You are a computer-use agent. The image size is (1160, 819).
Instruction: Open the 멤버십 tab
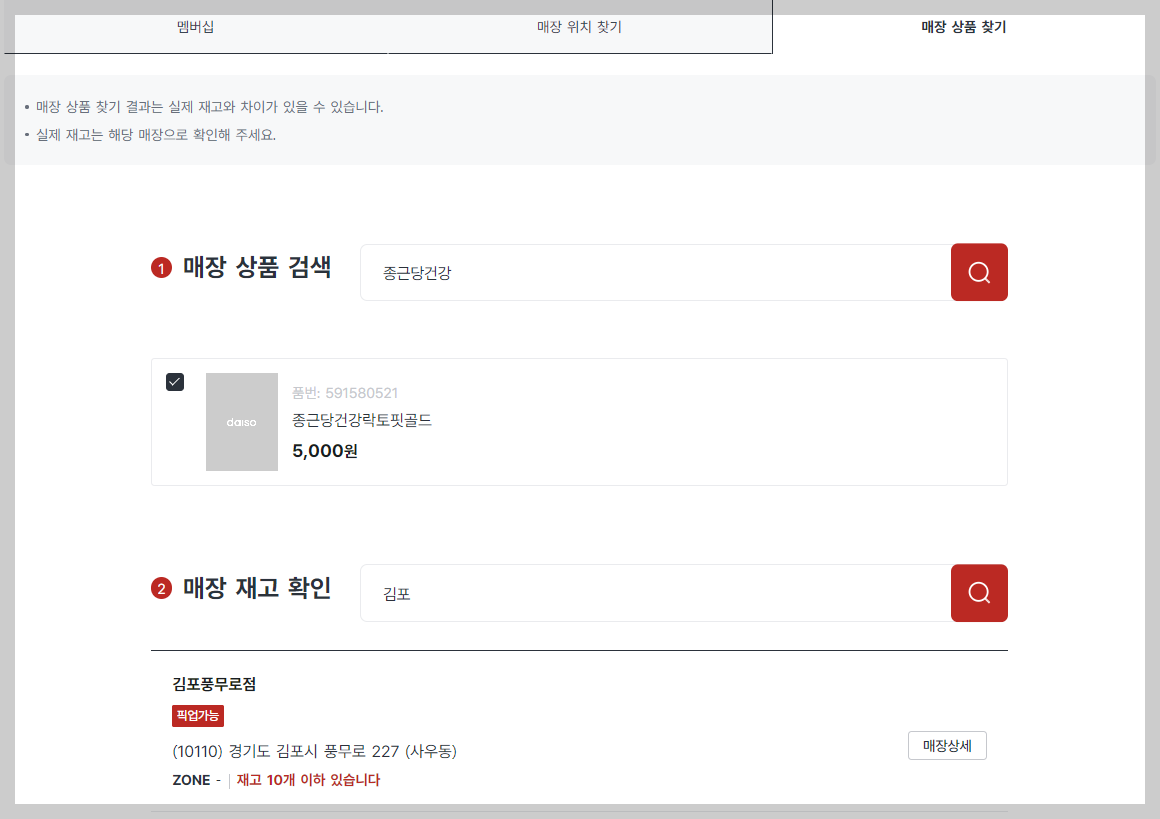(195, 27)
